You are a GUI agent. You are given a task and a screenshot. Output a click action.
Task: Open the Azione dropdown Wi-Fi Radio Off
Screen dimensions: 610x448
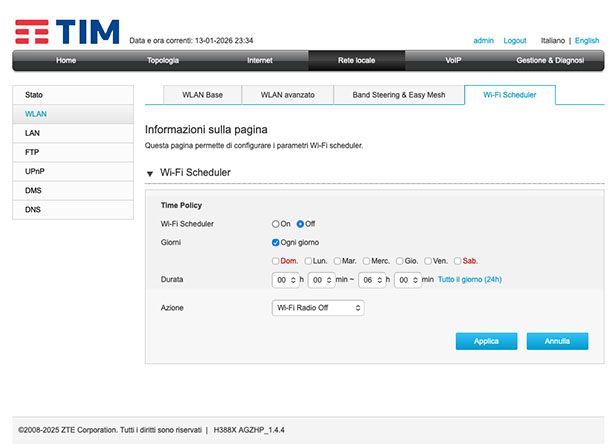pyautogui.click(x=318, y=308)
